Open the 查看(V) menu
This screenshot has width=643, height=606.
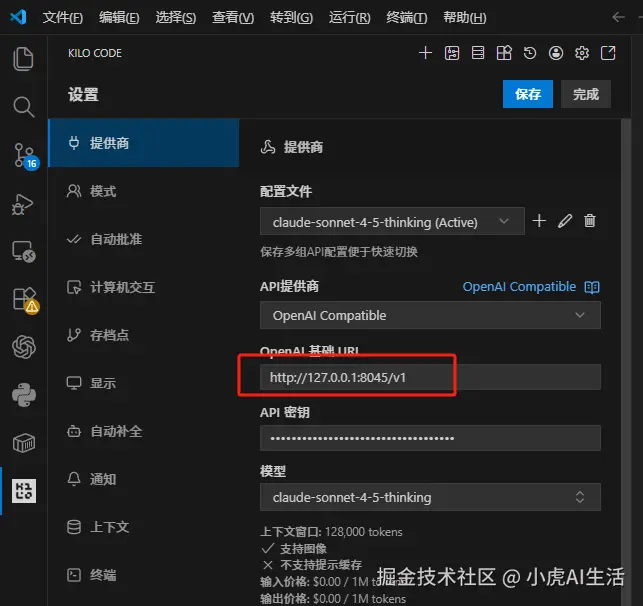pos(233,18)
